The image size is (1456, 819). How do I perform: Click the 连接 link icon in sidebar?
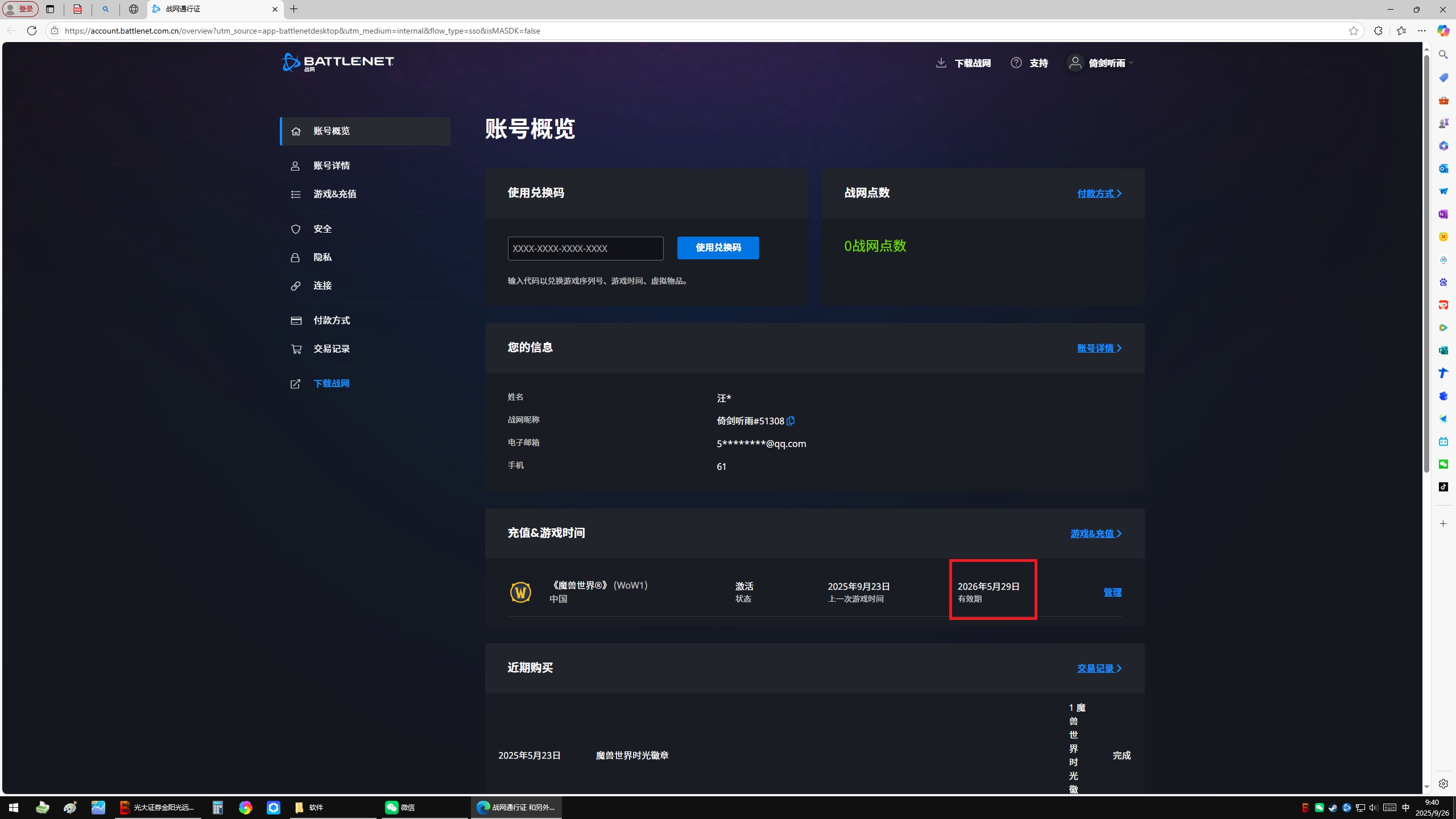pyautogui.click(x=296, y=286)
